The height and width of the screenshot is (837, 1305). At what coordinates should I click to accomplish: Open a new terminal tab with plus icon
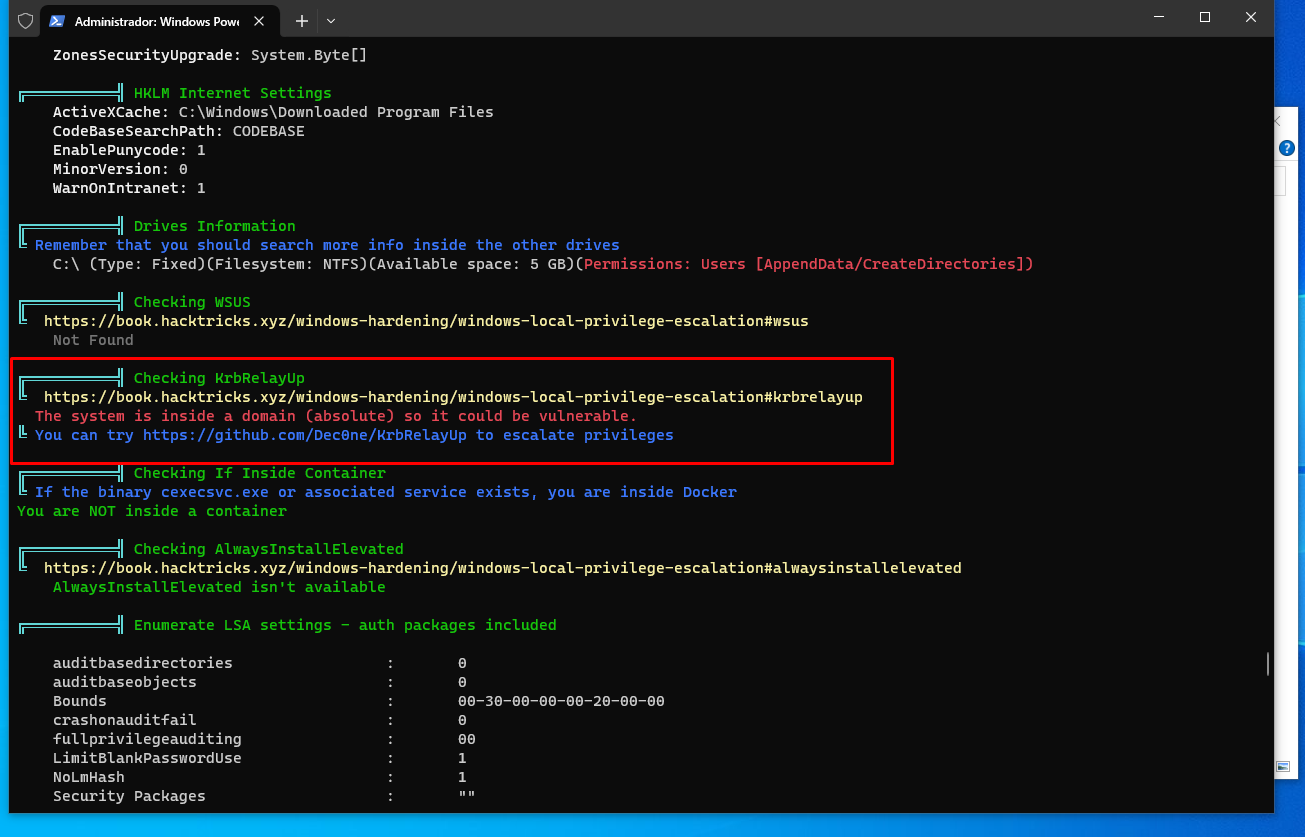(x=302, y=20)
